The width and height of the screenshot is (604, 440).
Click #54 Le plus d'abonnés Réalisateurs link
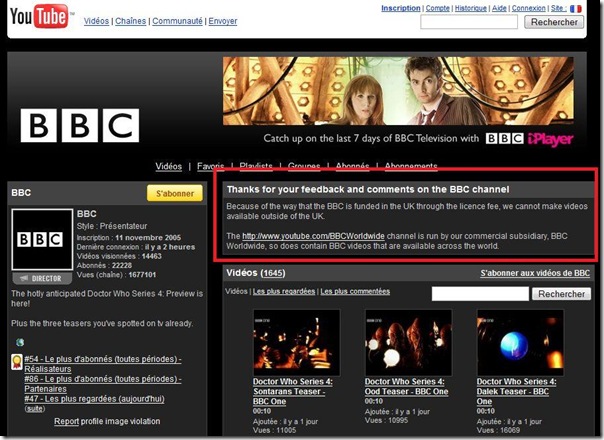point(103,364)
